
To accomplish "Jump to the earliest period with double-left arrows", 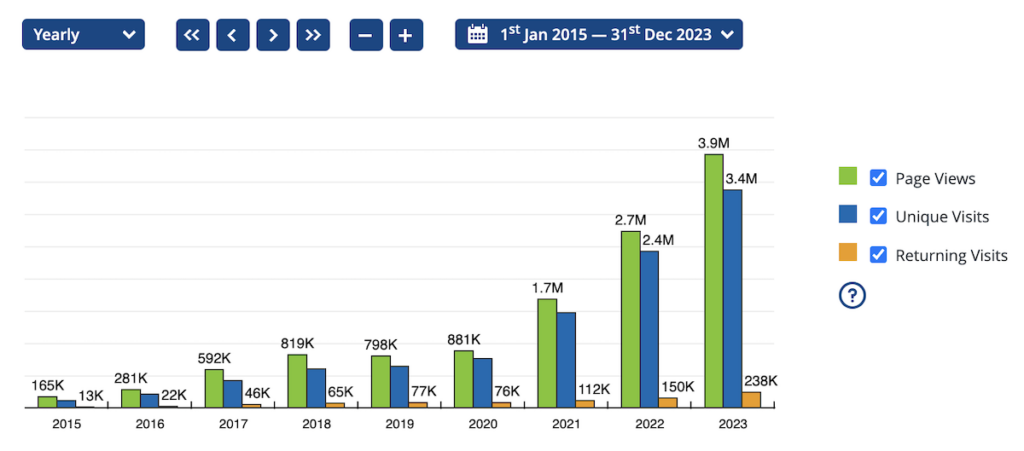I will pyautogui.click(x=192, y=35).
